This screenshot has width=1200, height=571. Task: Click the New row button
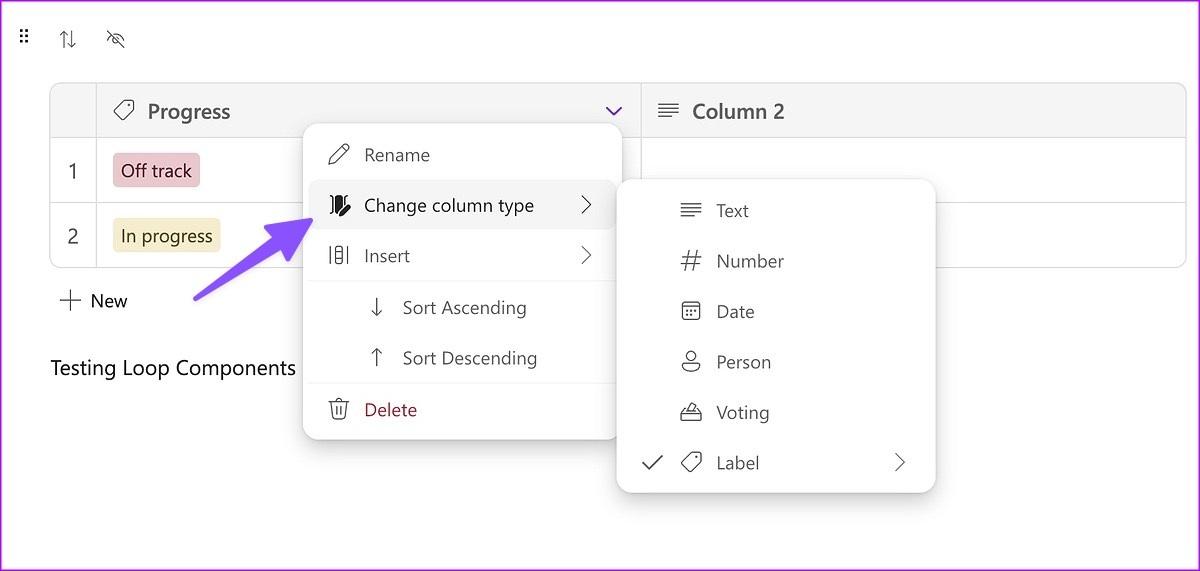[x=94, y=301]
